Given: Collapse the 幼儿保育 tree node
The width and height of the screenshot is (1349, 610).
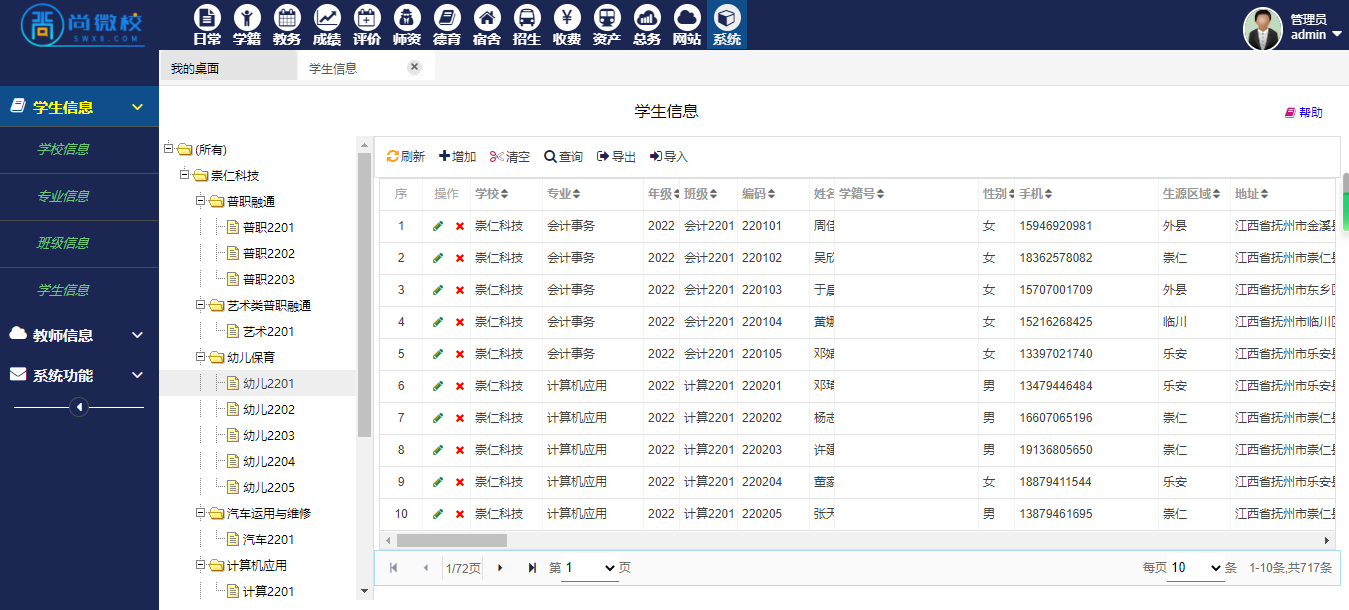Looking at the screenshot, I should coord(200,357).
